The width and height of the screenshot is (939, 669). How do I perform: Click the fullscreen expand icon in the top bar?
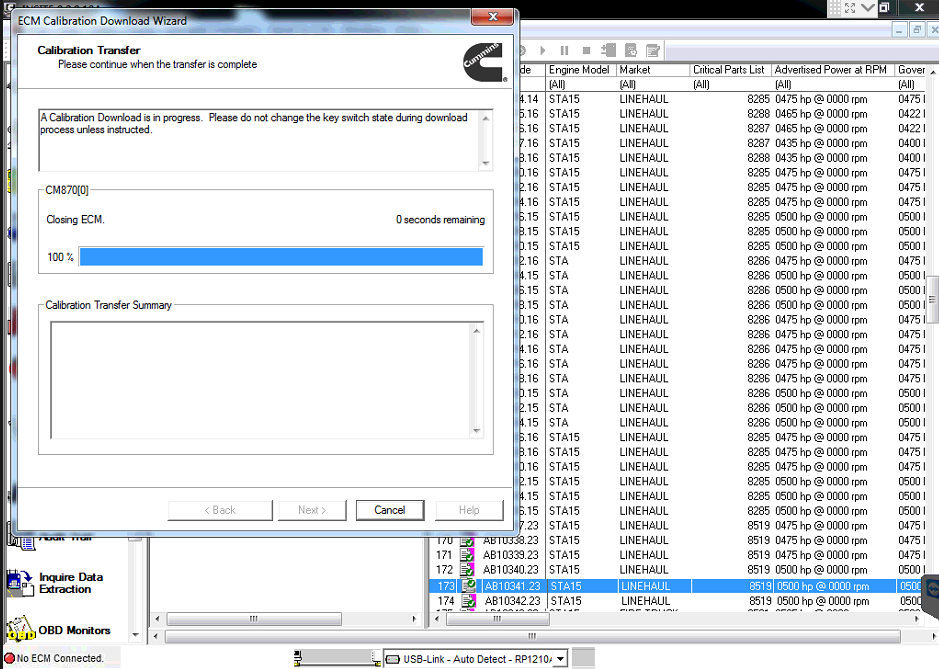[850, 8]
